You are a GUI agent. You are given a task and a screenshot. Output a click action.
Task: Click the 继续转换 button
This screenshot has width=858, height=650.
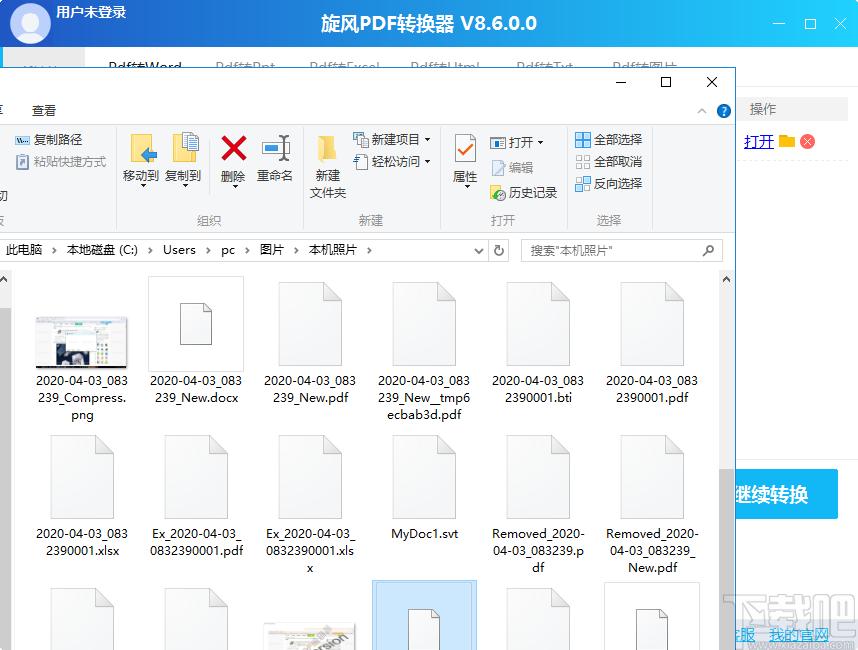point(787,494)
